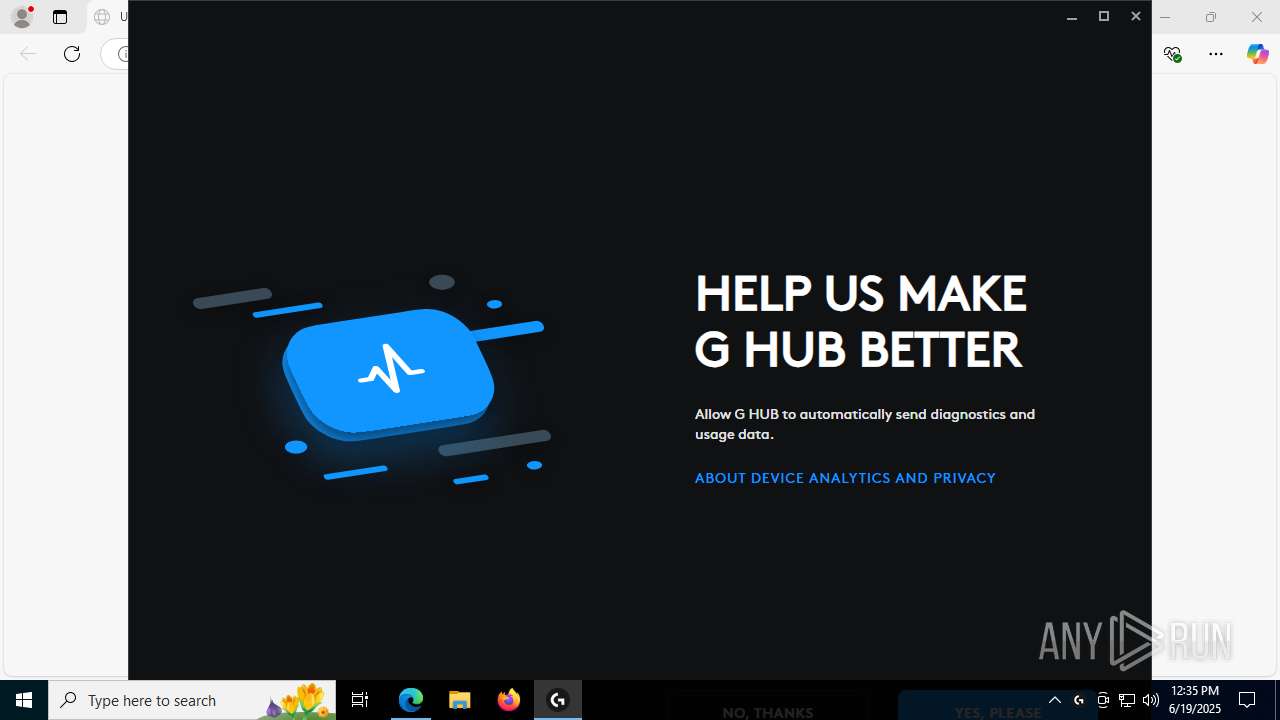Screen dimensions: 1280x720
Task: Open About Device Analytics and Privacy link
Action: click(x=845, y=478)
